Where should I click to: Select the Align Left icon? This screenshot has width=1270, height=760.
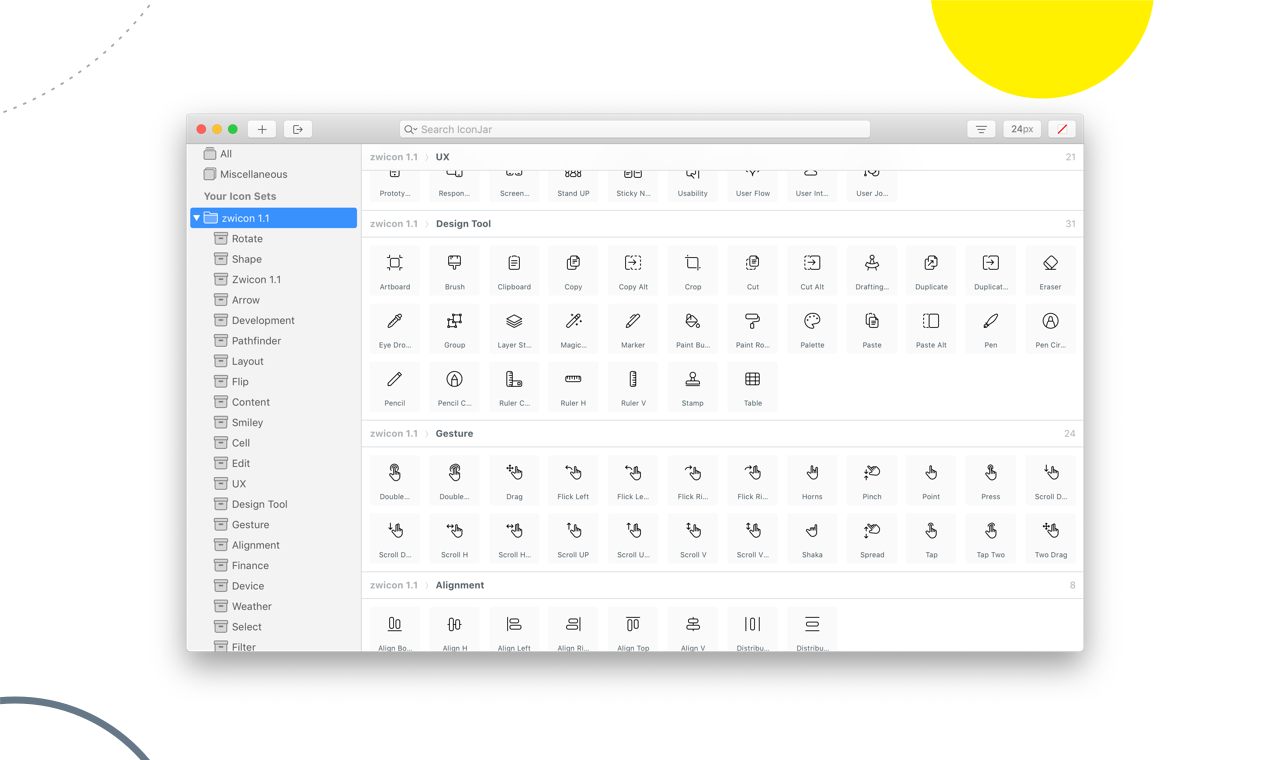(x=514, y=630)
